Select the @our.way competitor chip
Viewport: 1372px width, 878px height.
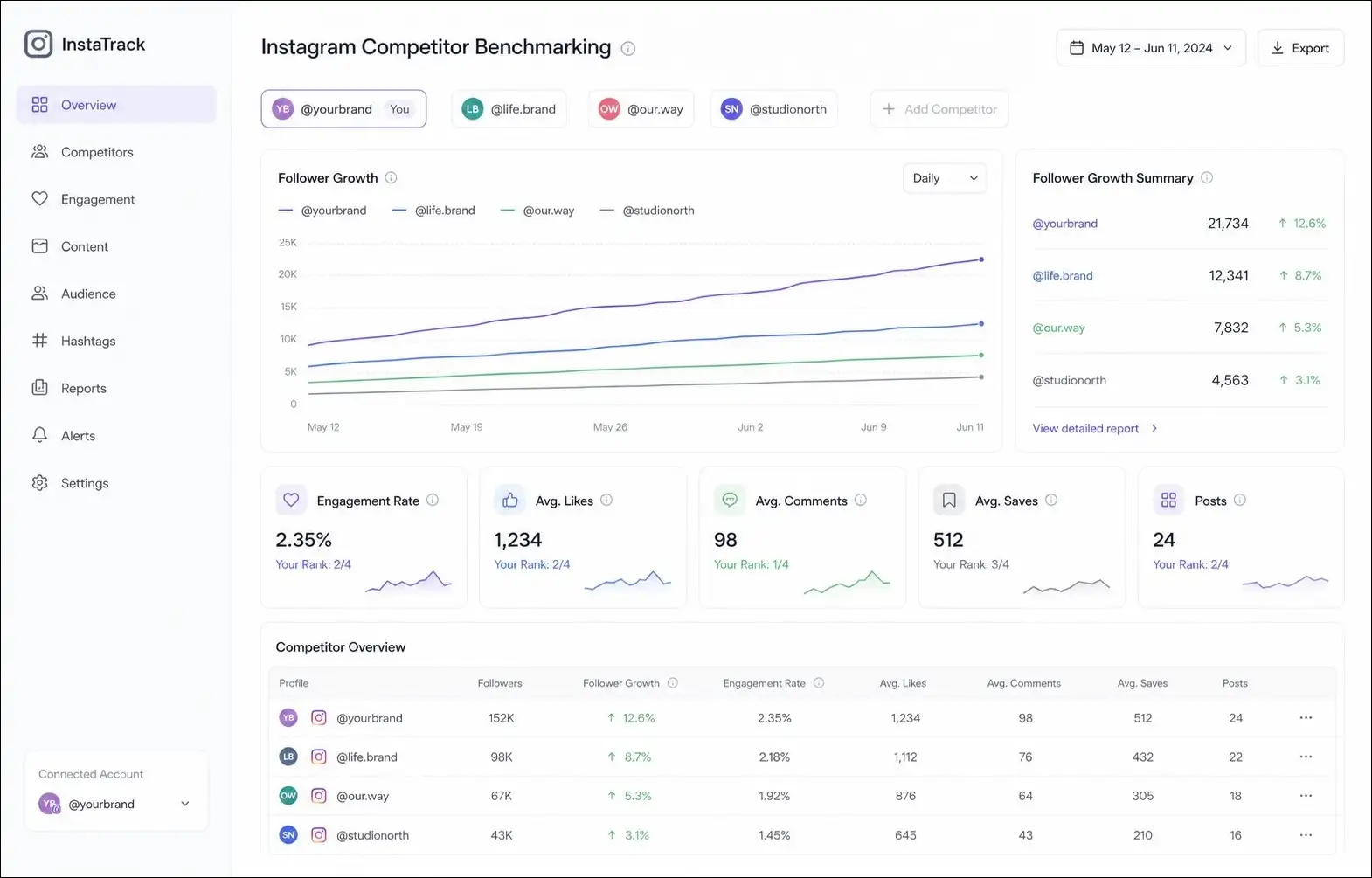pyautogui.click(x=641, y=109)
